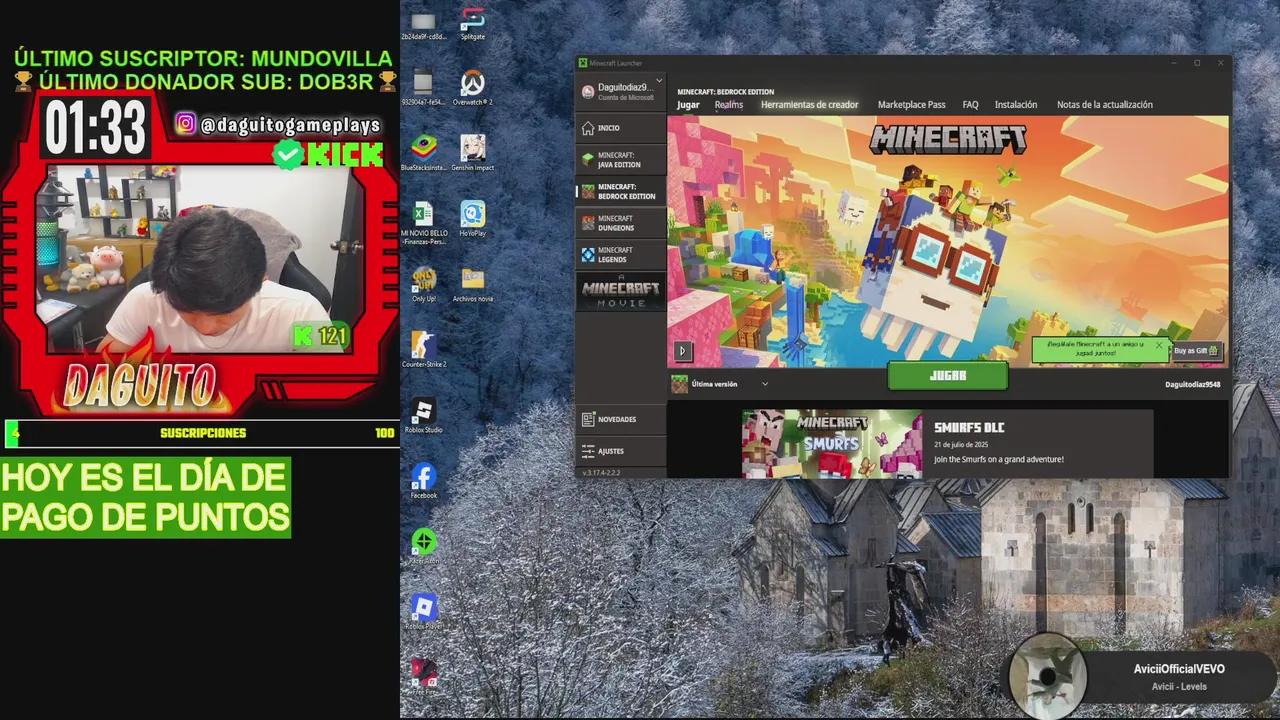Viewport: 1280px width, 720px height.
Task: Open the Herramientas de creador tab
Action: pos(809,105)
